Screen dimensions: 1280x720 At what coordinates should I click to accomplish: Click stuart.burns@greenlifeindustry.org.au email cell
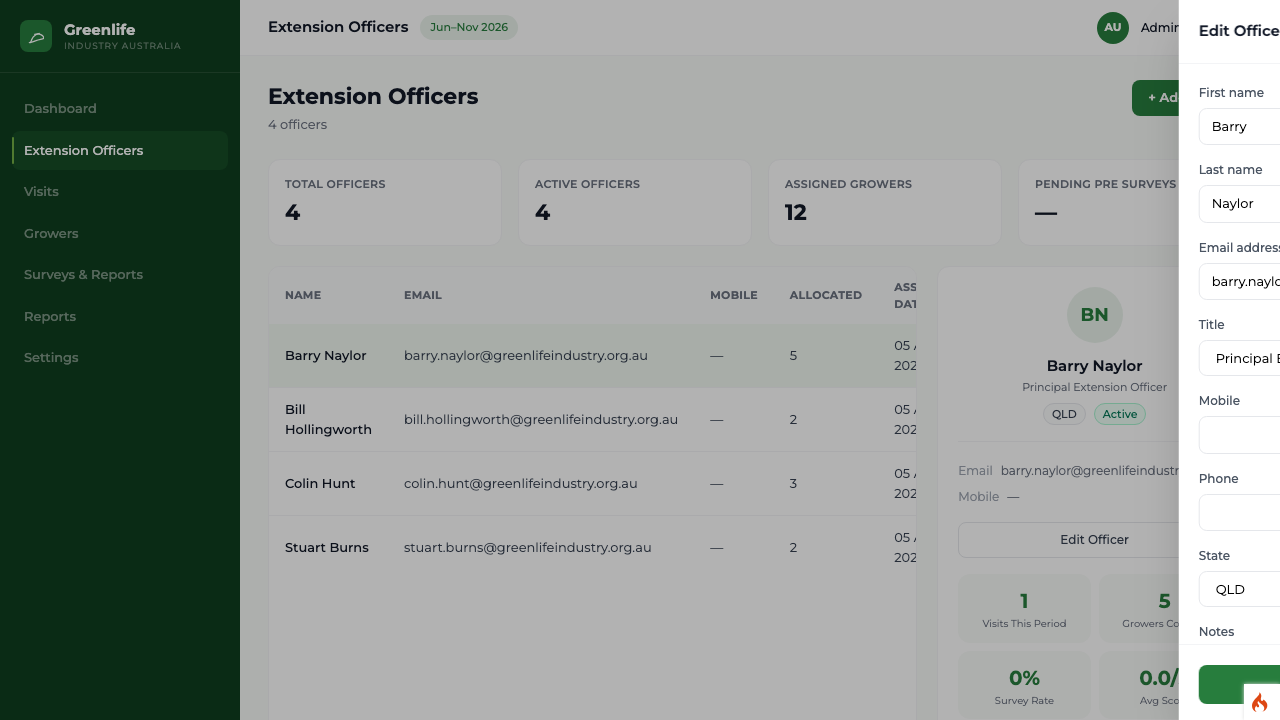coord(528,547)
